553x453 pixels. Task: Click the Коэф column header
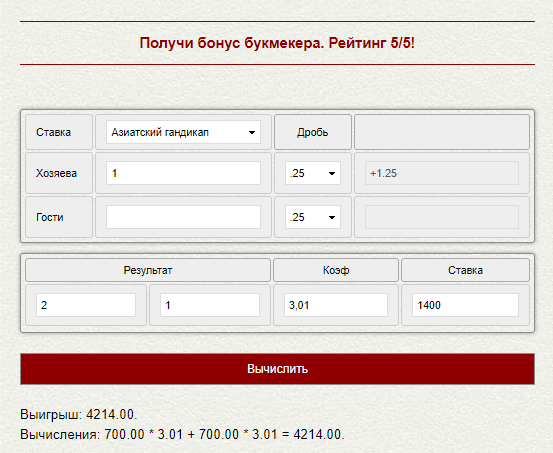[x=336, y=270]
